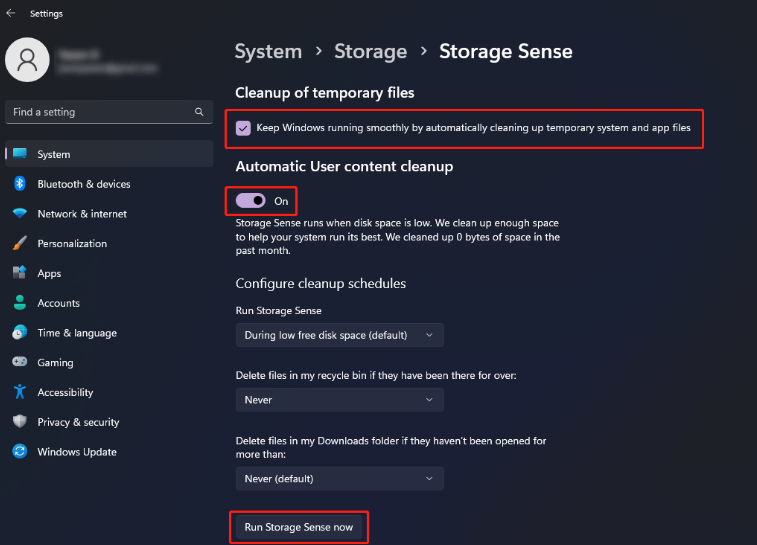Navigate to Storage breadcrumb link
The height and width of the screenshot is (545, 757).
point(370,52)
